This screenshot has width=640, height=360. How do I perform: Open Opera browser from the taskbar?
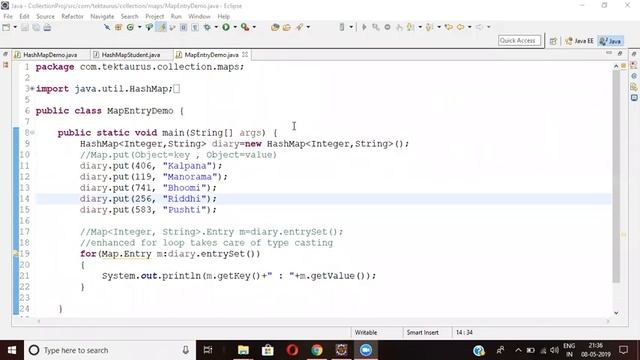pos(292,350)
